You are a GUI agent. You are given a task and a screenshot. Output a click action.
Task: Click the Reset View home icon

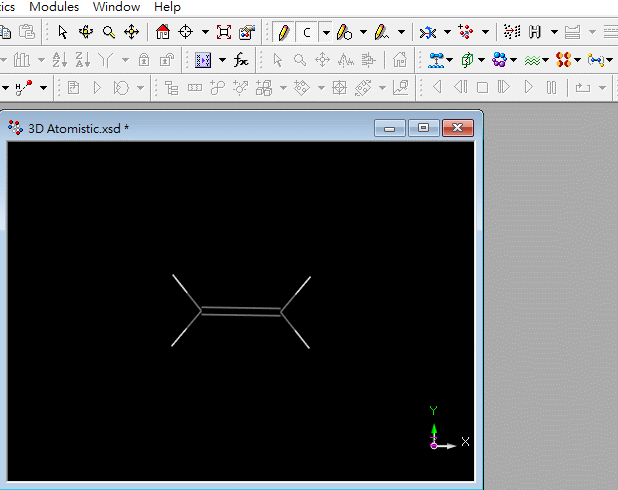pyautogui.click(x=163, y=32)
